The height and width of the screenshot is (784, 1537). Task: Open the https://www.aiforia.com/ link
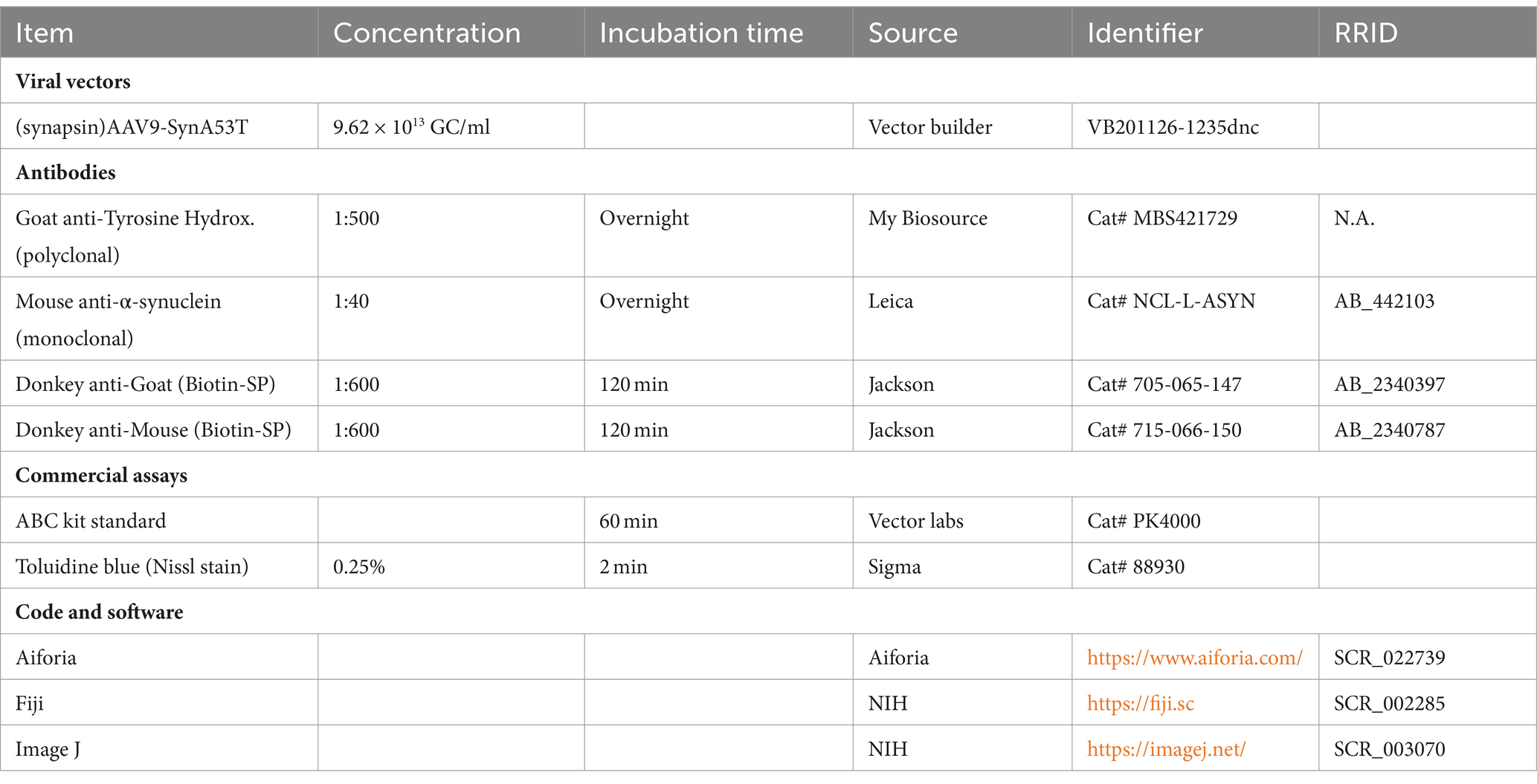[1194, 658]
